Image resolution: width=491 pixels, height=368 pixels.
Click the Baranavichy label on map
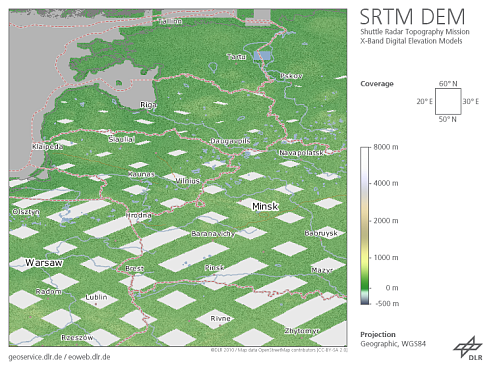(x=213, y=234)
